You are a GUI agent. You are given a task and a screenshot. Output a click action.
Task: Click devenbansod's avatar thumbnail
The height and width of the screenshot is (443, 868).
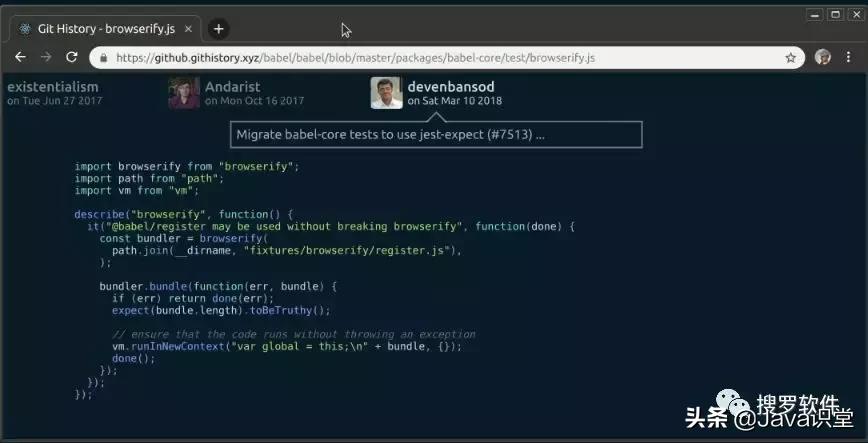coord(386,92)
